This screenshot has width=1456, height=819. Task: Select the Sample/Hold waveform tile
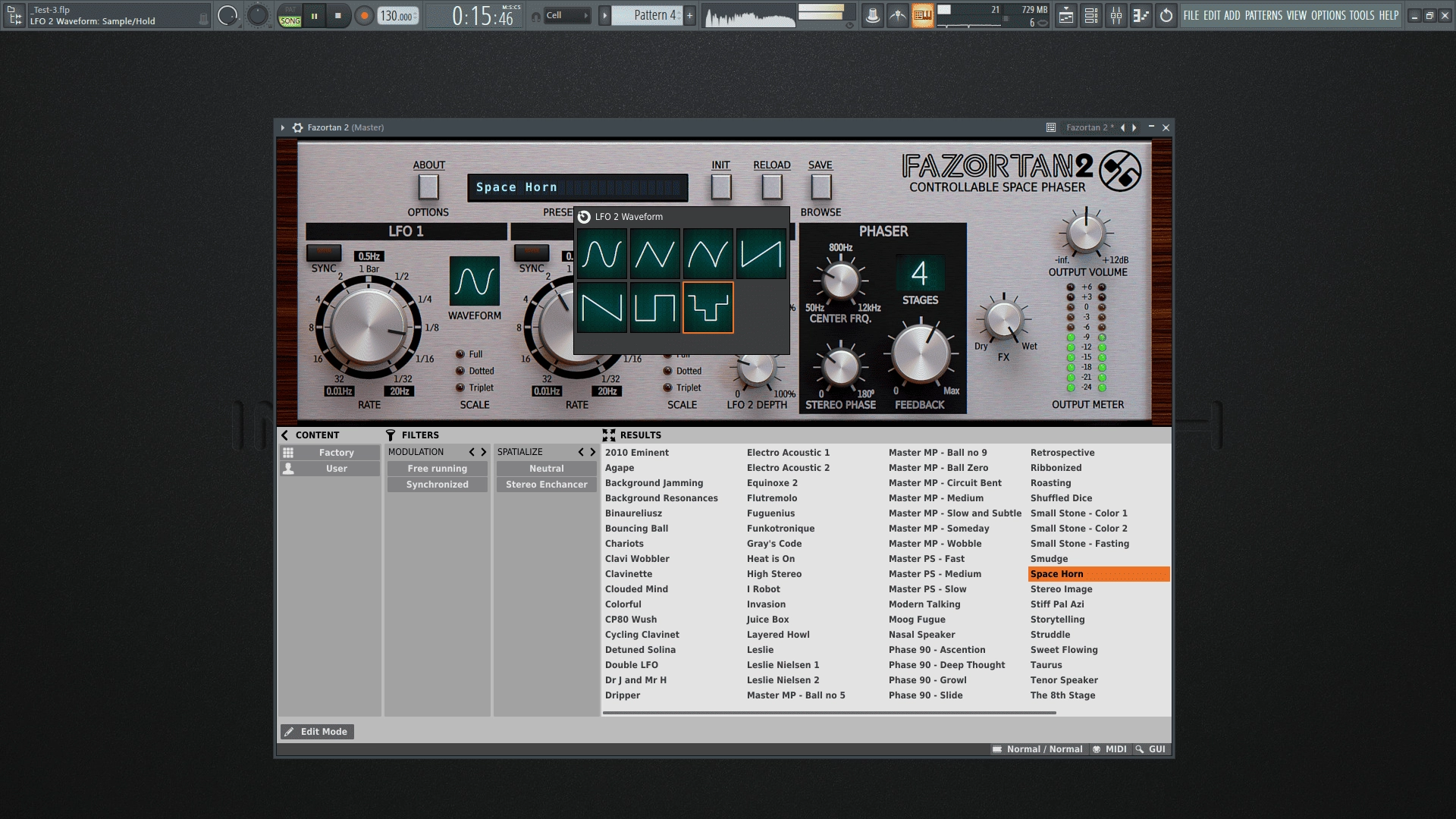[x=708, y=307]
